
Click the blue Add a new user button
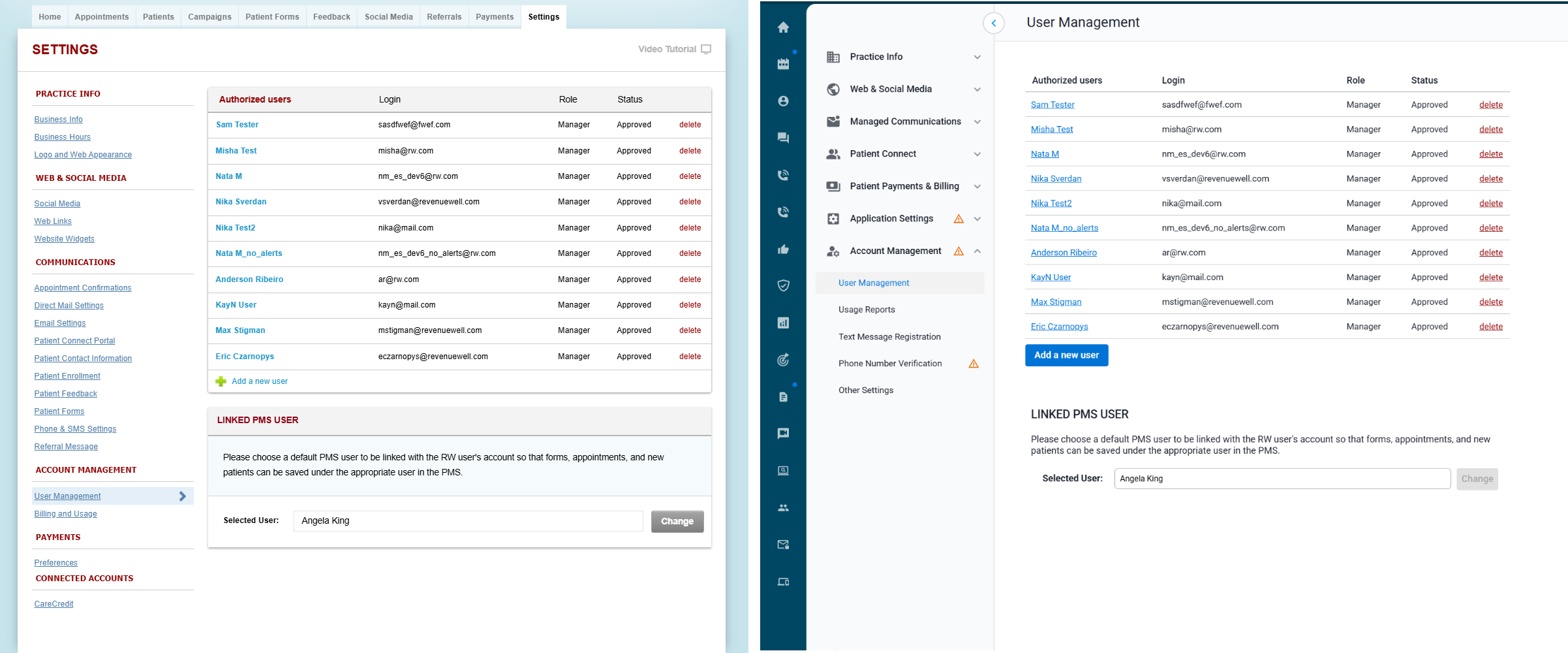point(1066,355)
